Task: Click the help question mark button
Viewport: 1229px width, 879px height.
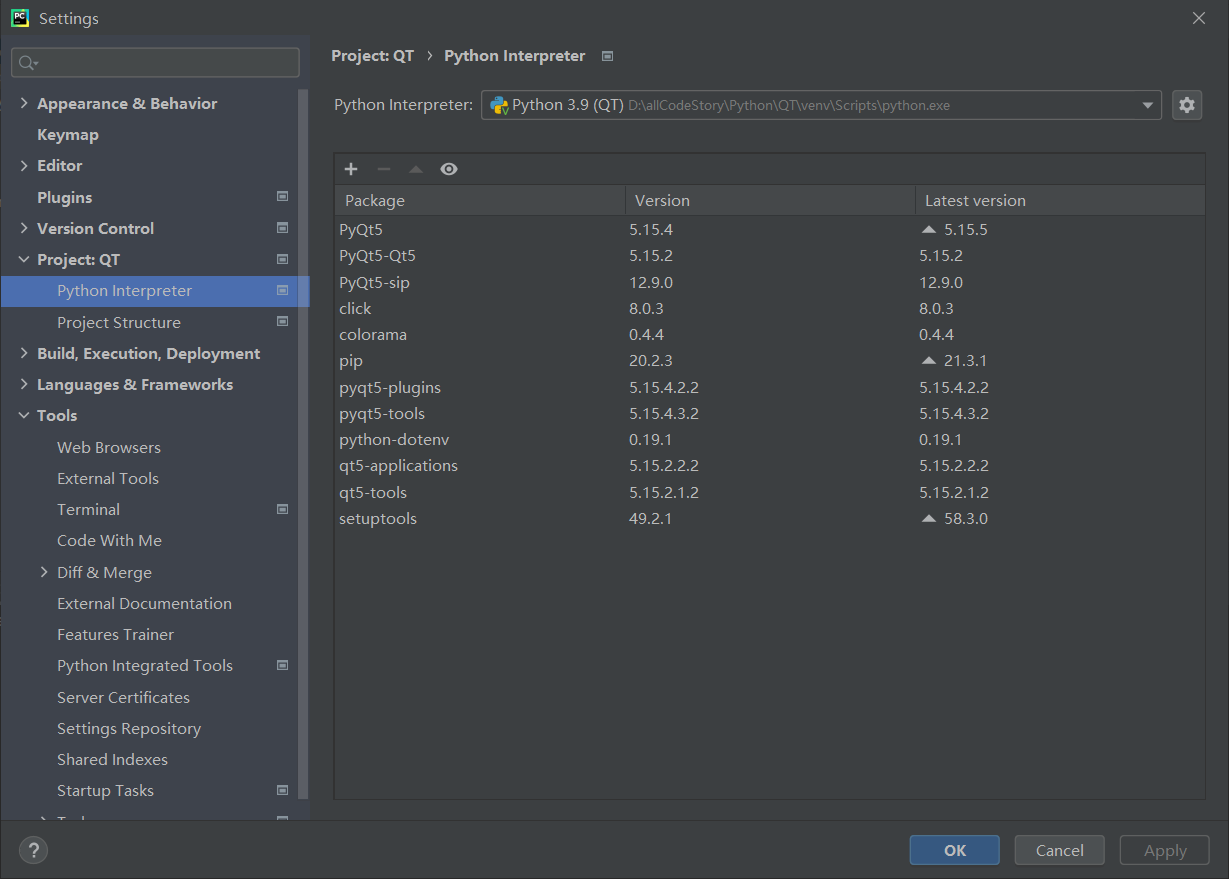Action: pos(33,850)
